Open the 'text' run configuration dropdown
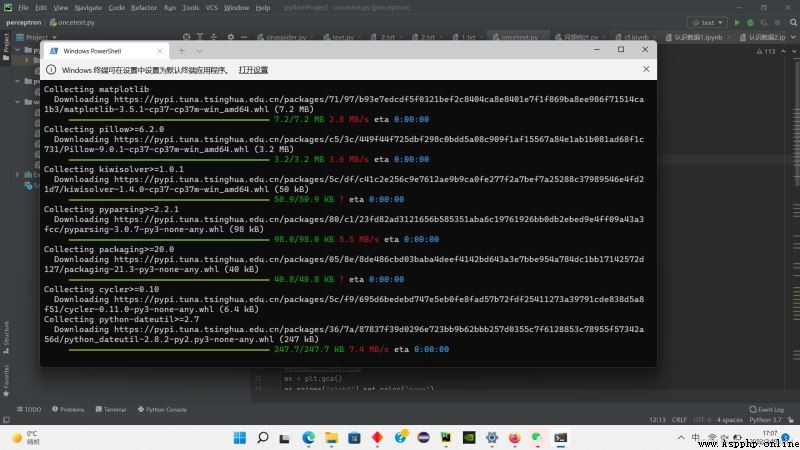 (708, 22)
